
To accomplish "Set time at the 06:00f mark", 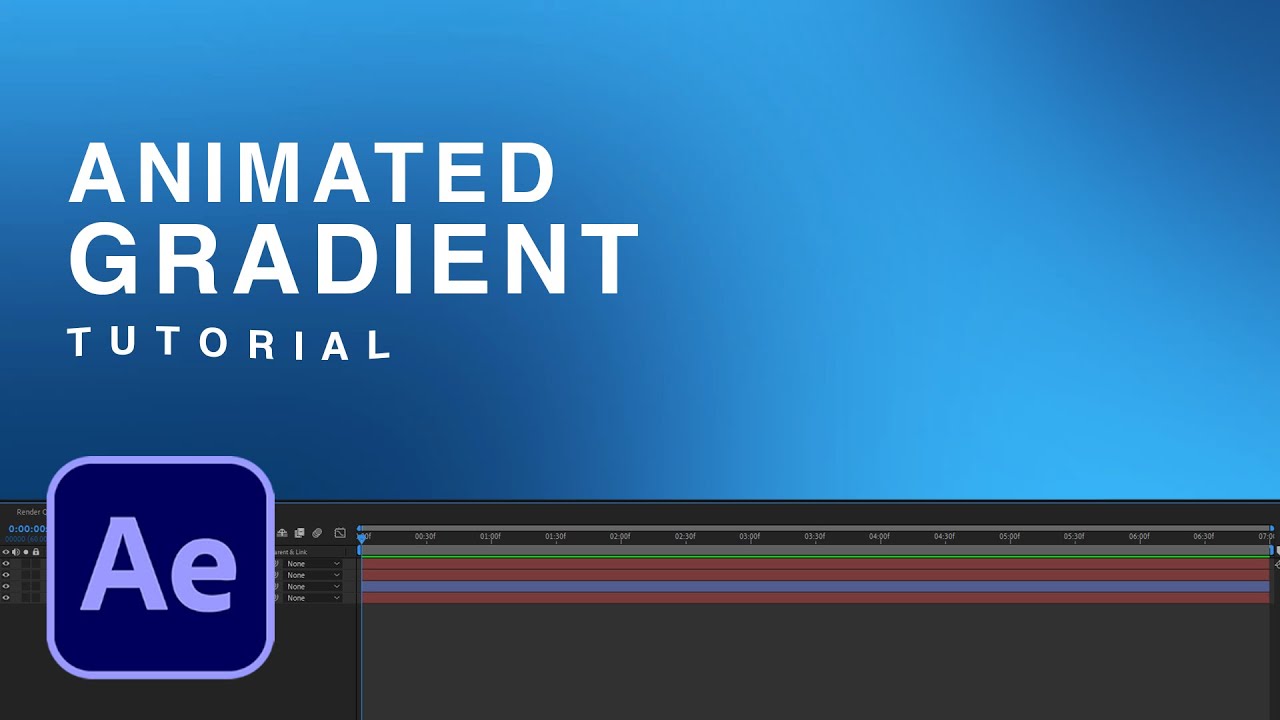I will click(1139, 536).
